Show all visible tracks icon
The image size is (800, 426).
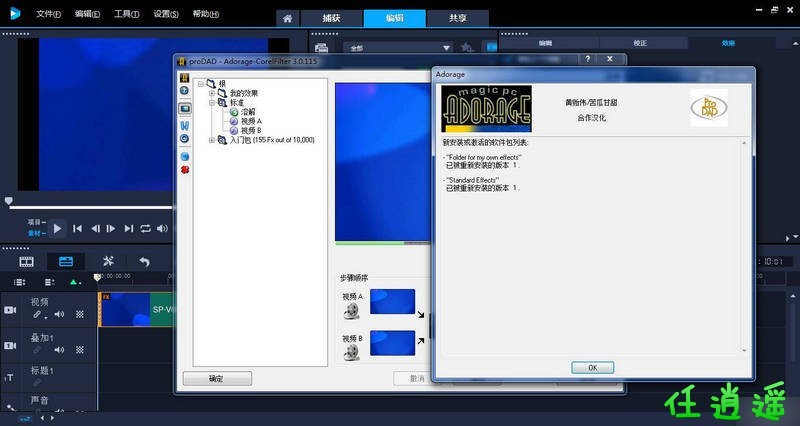(x=19, y=282)
